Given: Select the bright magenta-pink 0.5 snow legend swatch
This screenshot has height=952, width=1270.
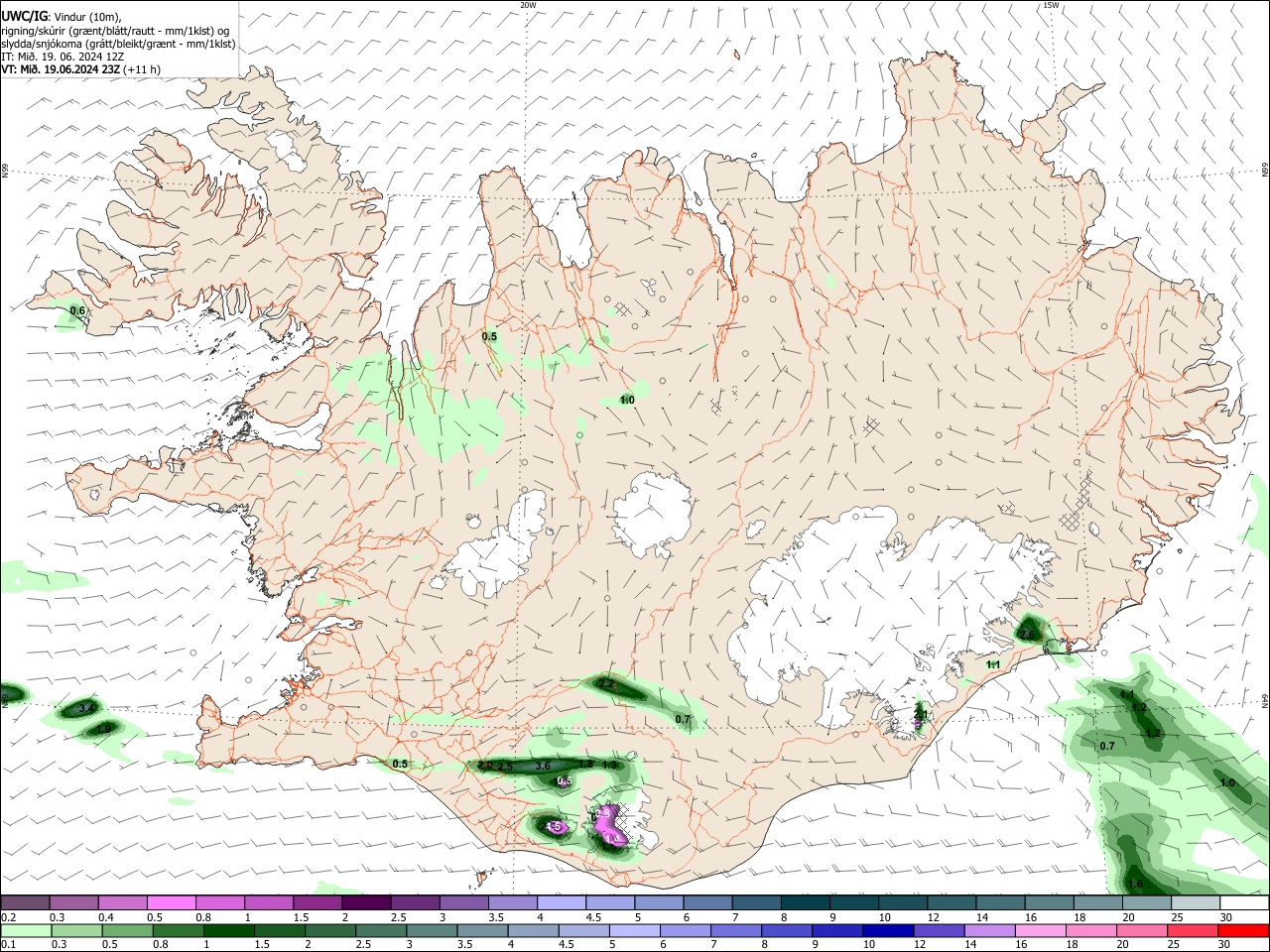Looking at the screenshot, I should [171, 903].
